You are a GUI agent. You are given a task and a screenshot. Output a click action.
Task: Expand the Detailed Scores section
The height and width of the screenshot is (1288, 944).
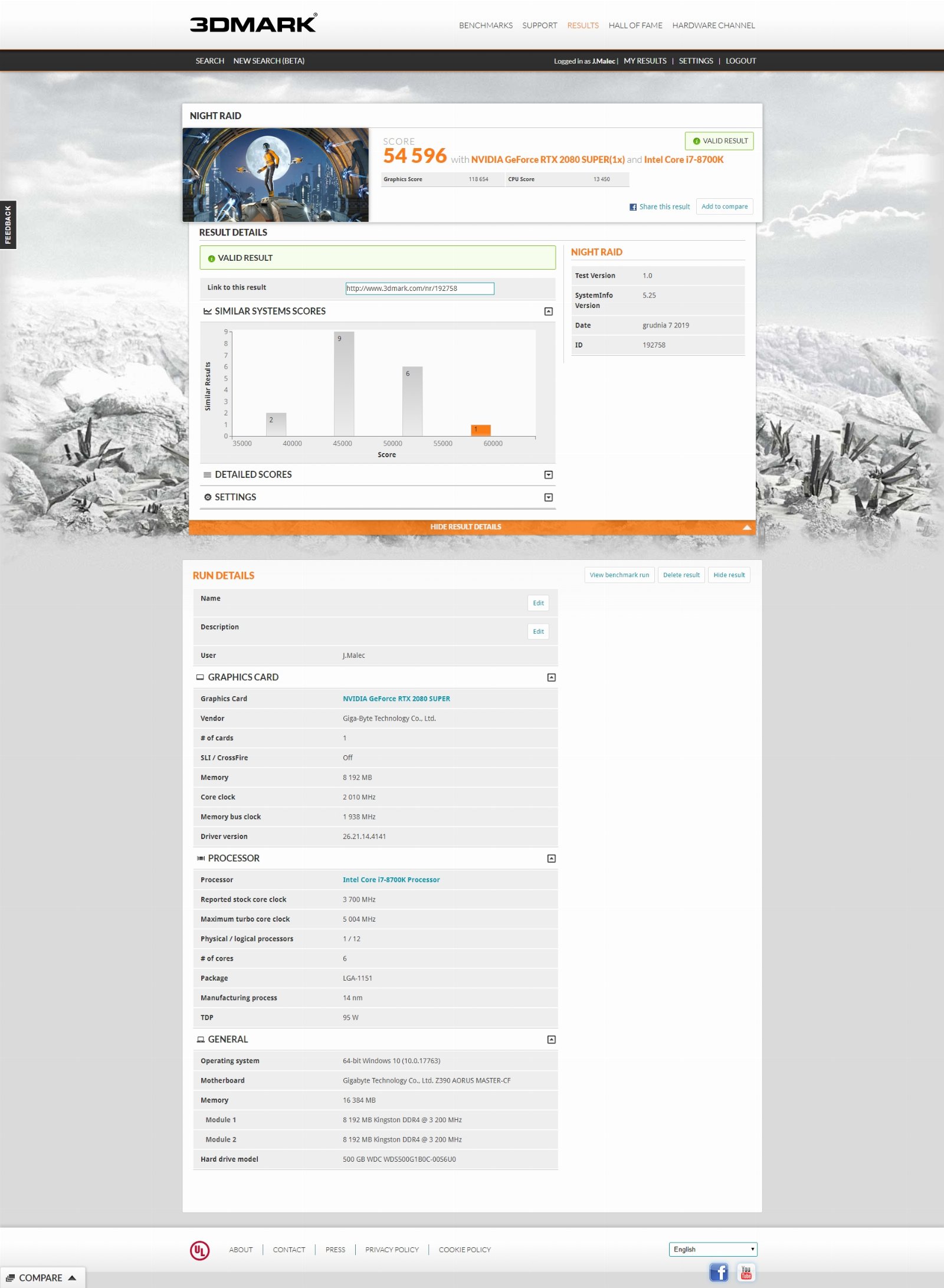[548, 474]
